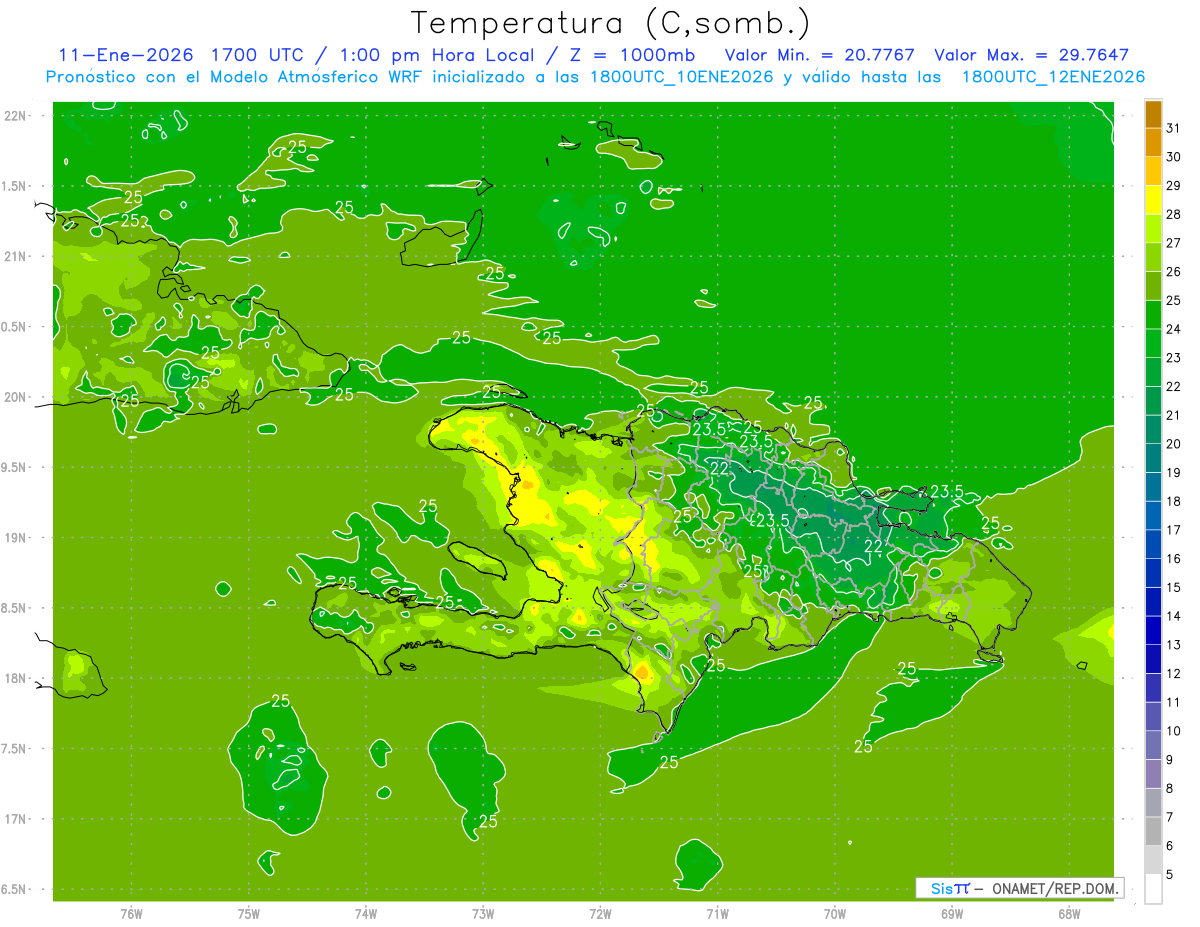This screenshot has width=1200, height=927.
Task: Click the '75W' longitude axis label
Action: [x=248, y=913]
